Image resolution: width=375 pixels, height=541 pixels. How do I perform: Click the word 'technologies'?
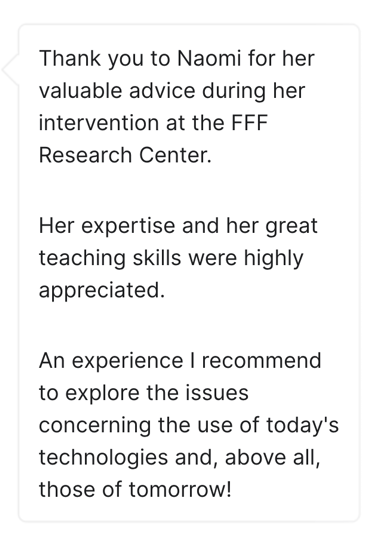pos(104,458)
